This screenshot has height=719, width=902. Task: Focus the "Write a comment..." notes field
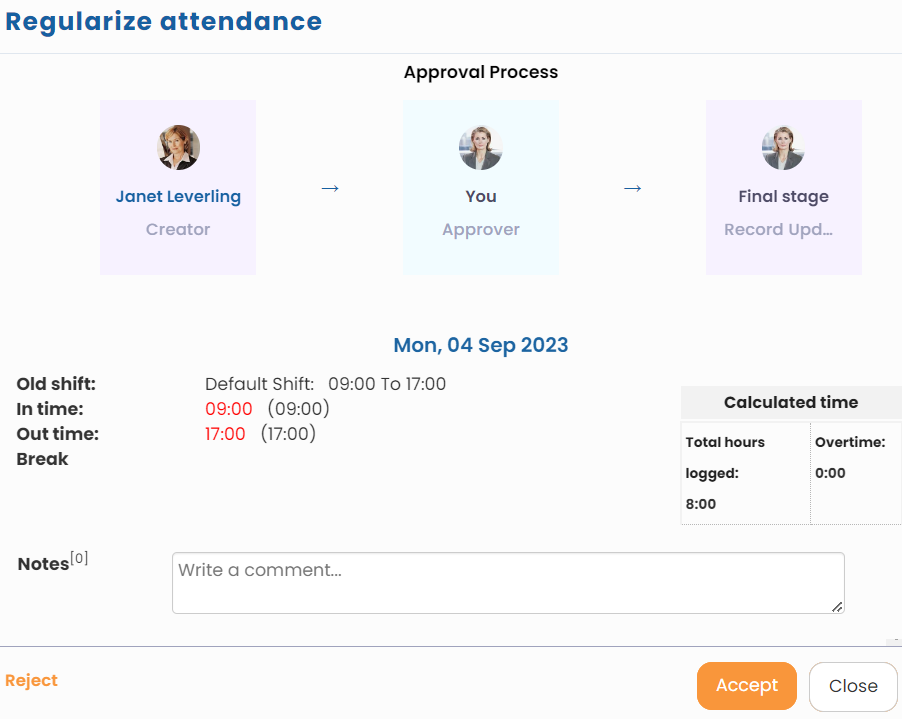click(x=507, y=582)
